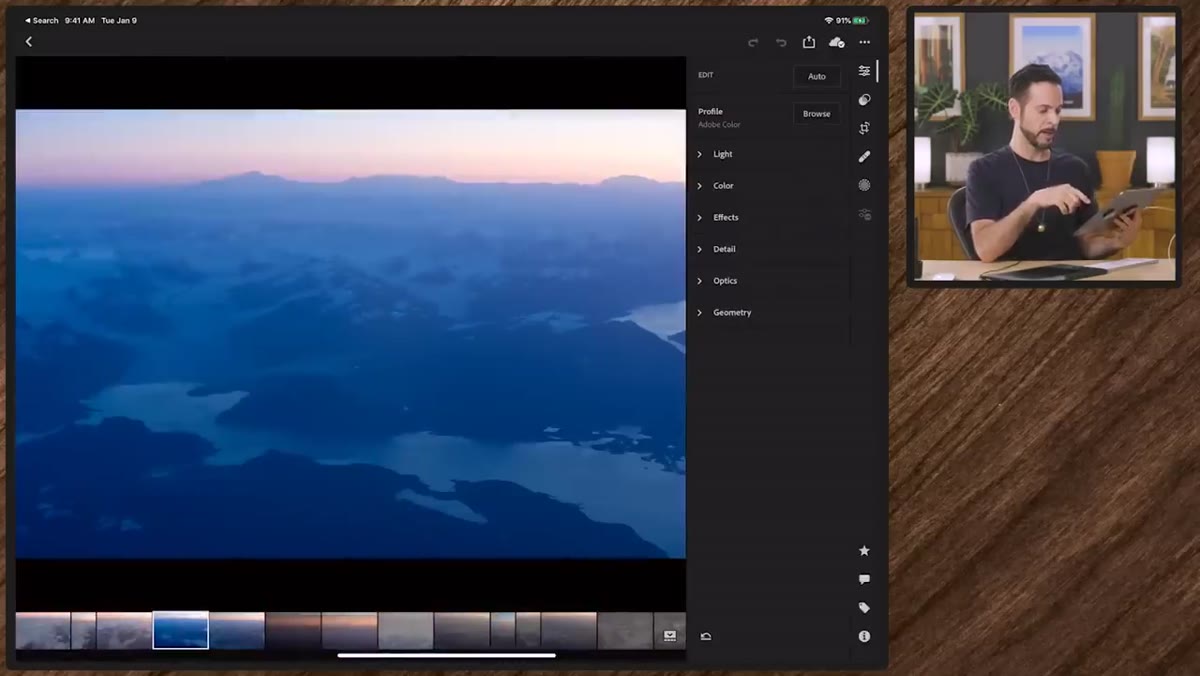Click the presenter webcam video overlay
The width and height of the screenshot is (1200, 676).
1044,148
